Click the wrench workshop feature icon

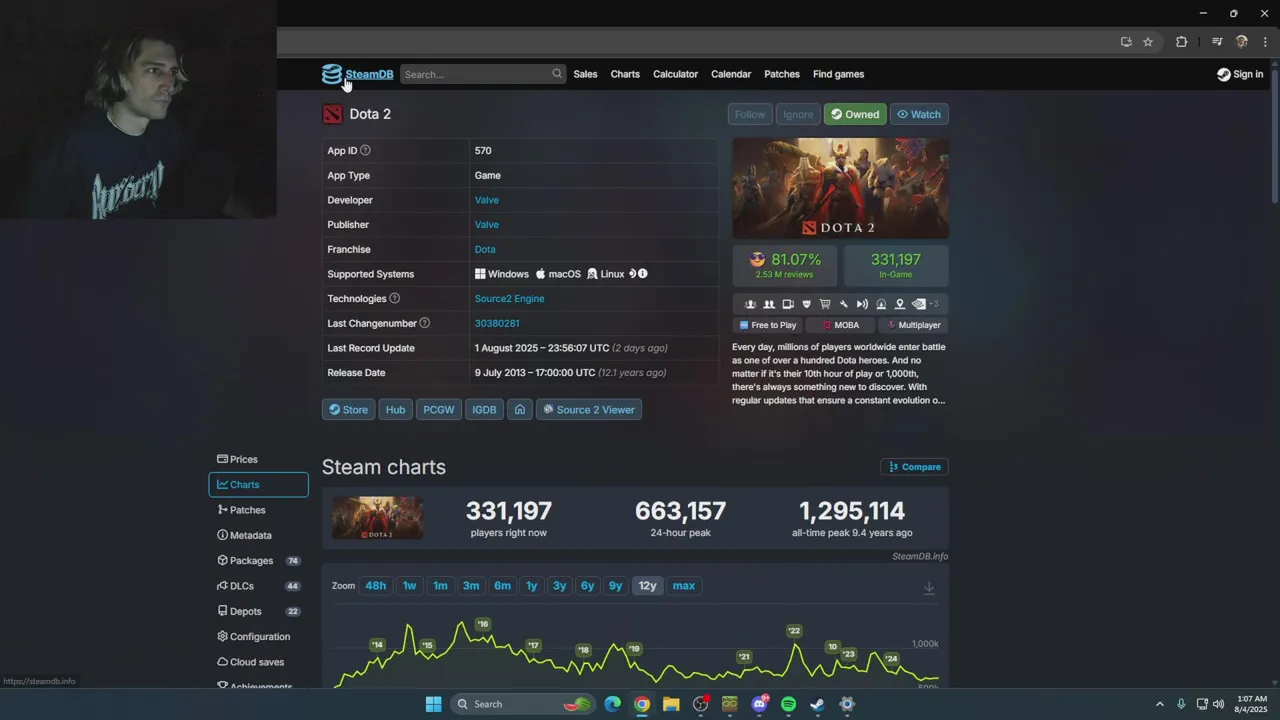844,304
